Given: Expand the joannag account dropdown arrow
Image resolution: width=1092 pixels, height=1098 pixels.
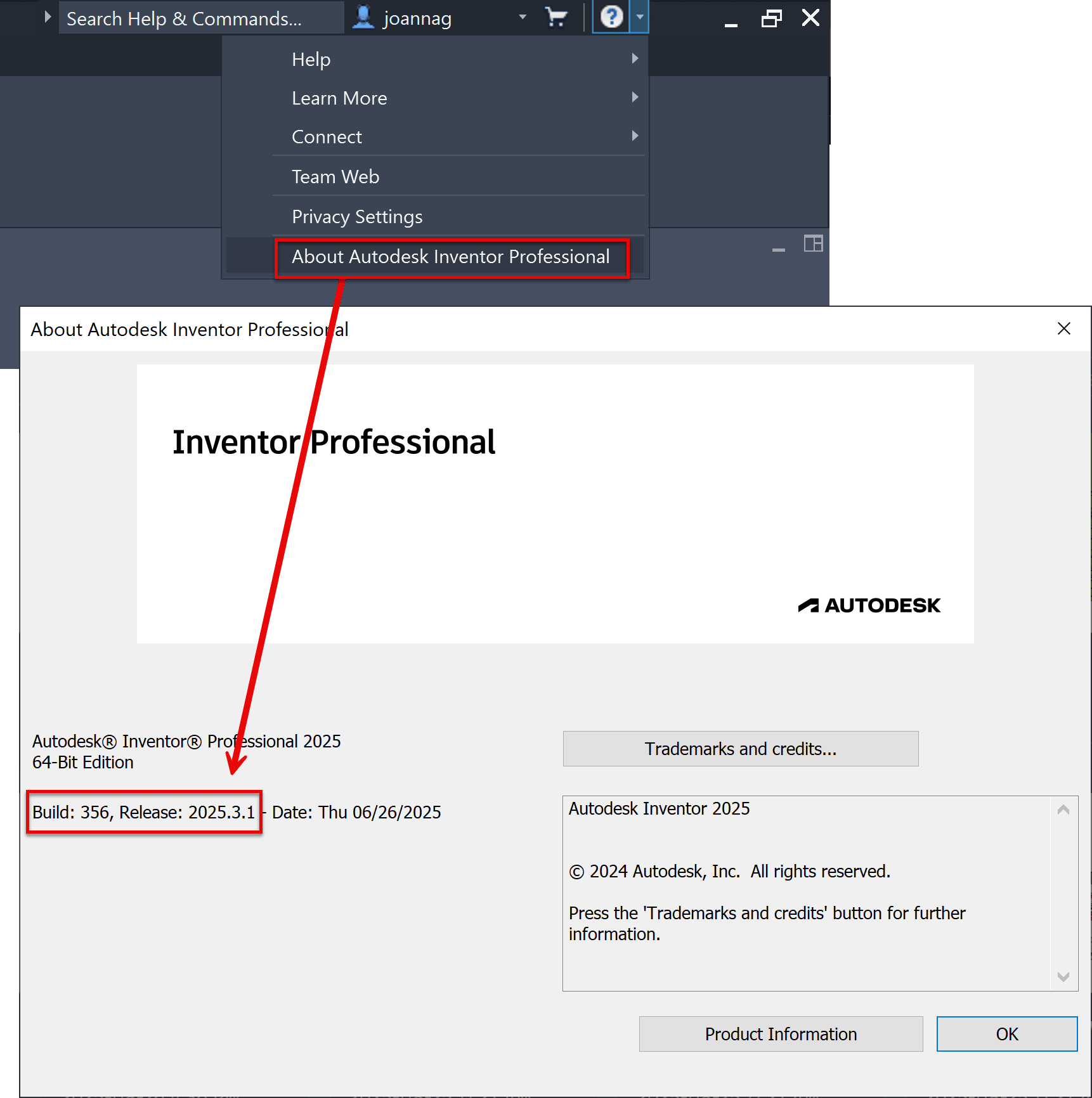Looking at the screenshot, I should [523, 17].
